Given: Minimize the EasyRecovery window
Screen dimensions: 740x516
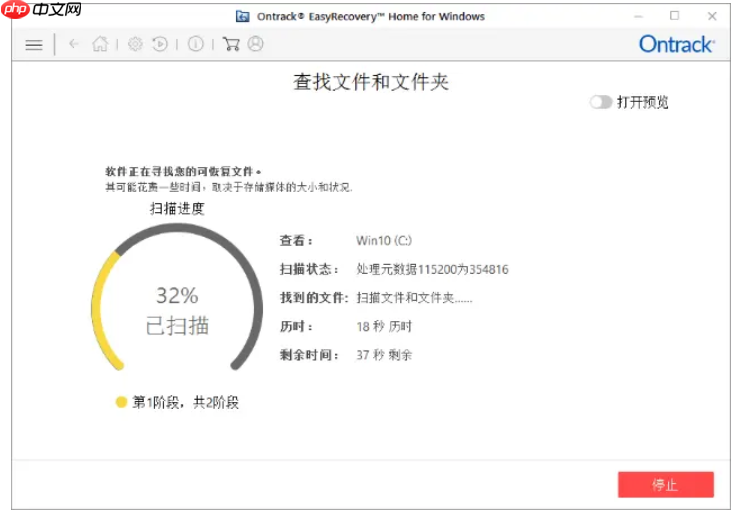Looking at the screenshot, I should point(639,17).
